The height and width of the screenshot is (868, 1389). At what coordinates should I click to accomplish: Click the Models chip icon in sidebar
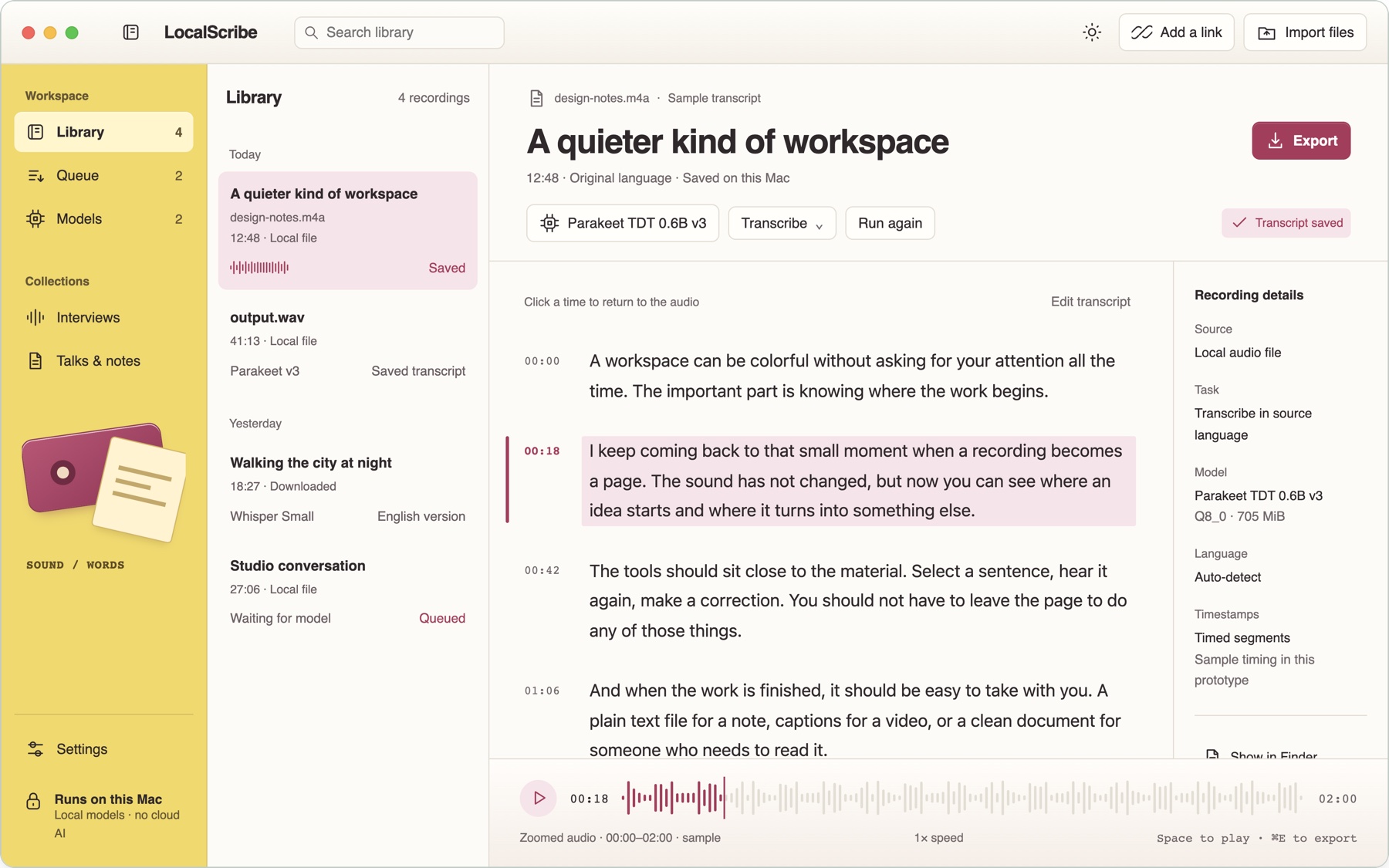click(x=35, y=218)
